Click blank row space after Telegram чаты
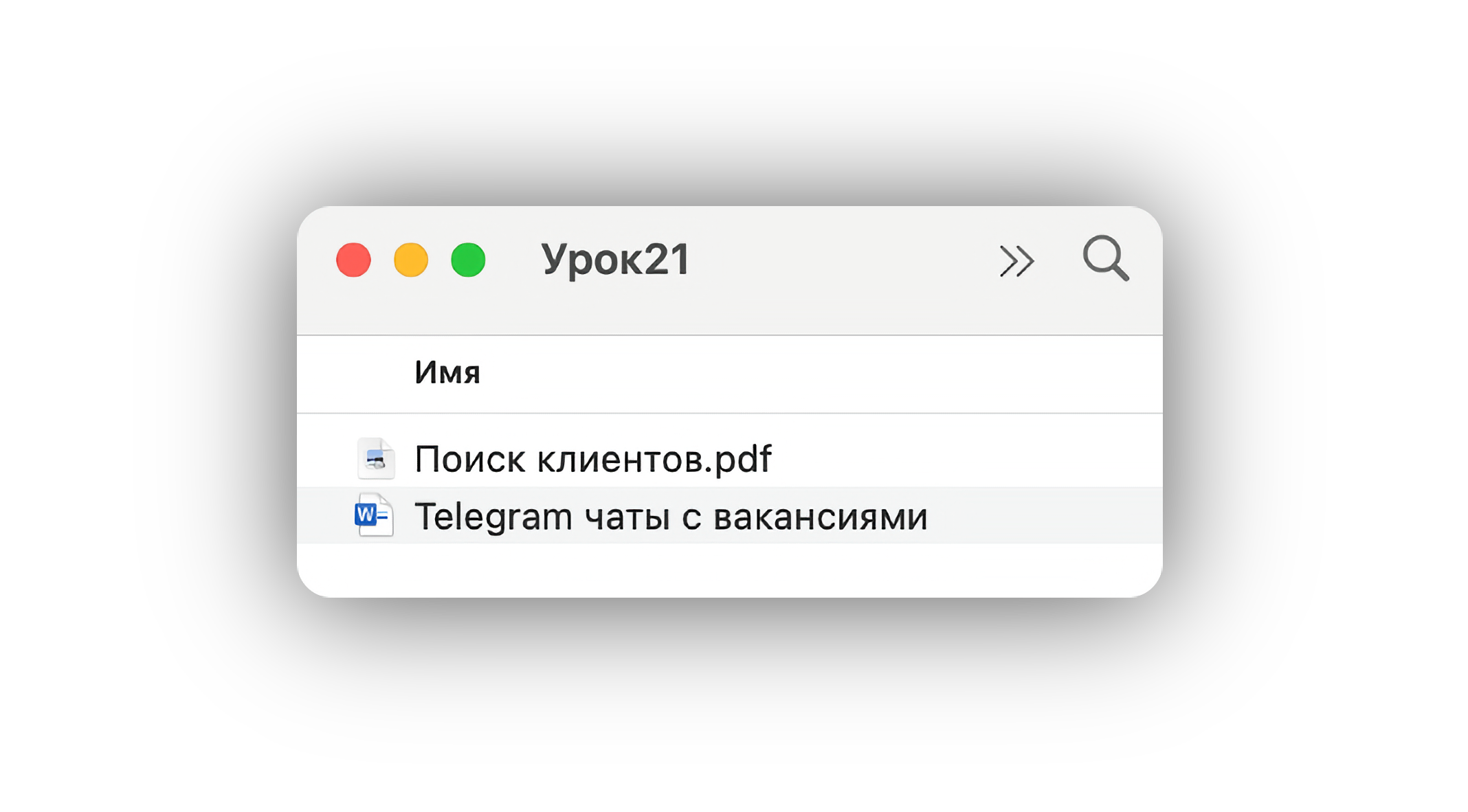The image size is (1468, 812). click(x=1045, y=517)
